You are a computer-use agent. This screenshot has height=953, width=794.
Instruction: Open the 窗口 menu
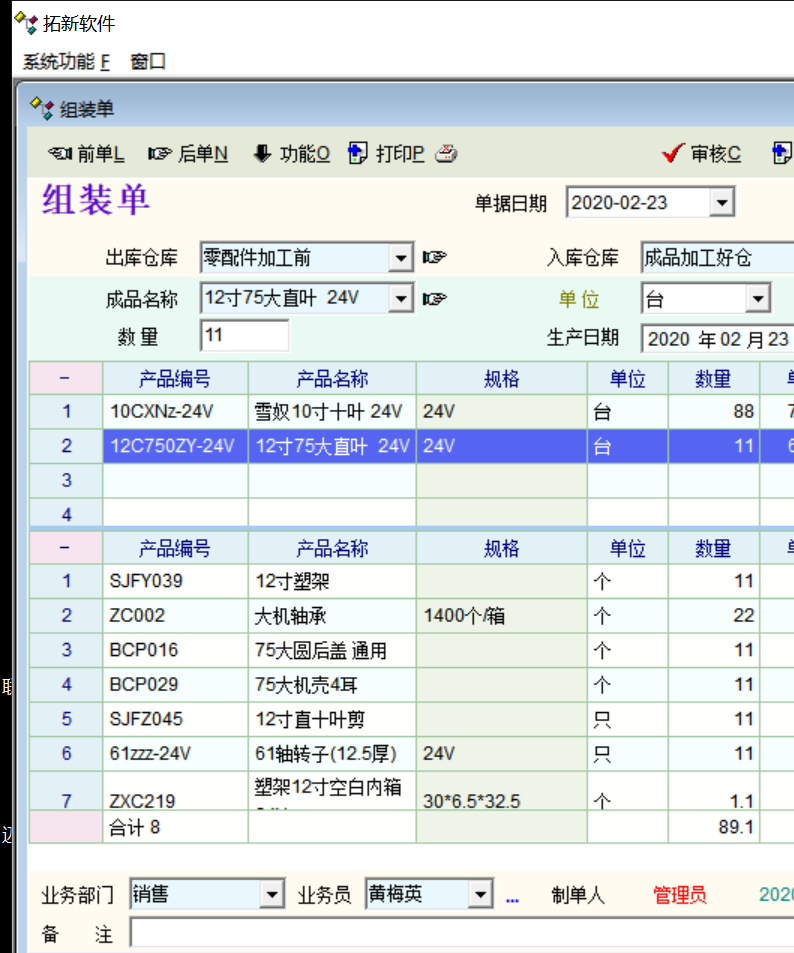(148, 62)
